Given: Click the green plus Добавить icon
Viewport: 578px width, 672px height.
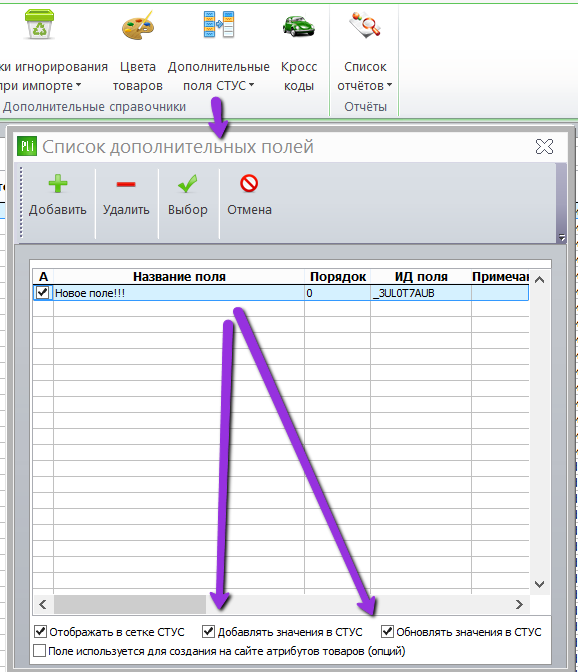Looking at the screenshot, I should point(58,184).
